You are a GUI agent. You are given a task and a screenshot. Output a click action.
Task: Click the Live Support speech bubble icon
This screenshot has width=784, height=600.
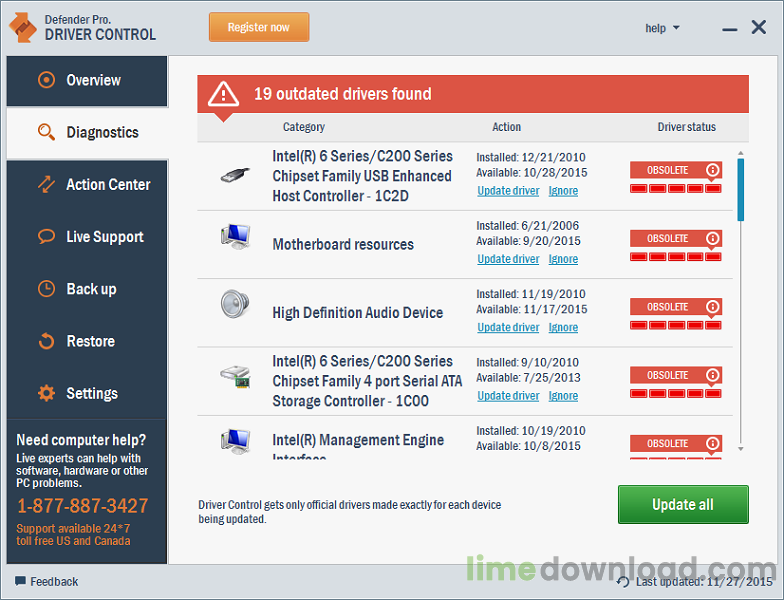[x=46, y=236]
